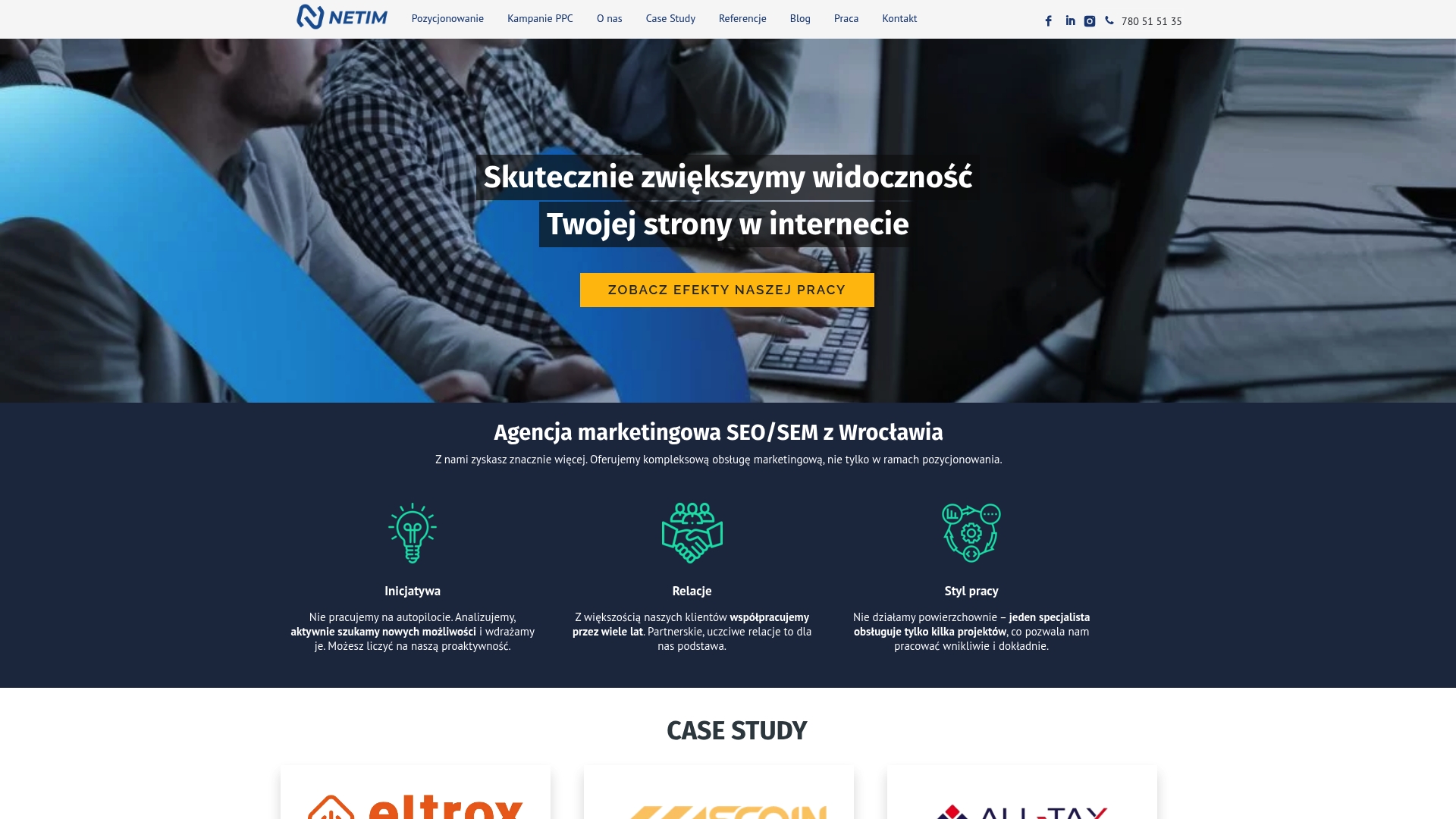Click the handshake Relacje icon
Image resolution: width=1456 pixels, height=819 pixels.
coord(692,532)
